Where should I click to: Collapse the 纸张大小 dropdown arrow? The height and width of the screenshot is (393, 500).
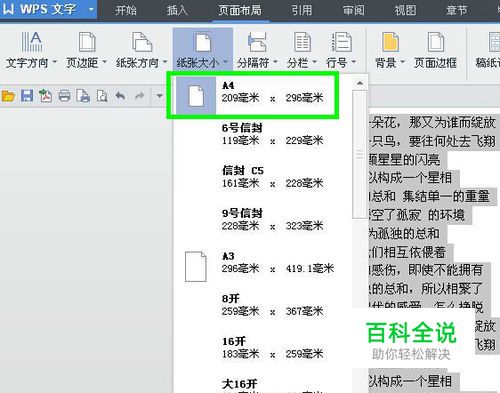pos(226,62)
